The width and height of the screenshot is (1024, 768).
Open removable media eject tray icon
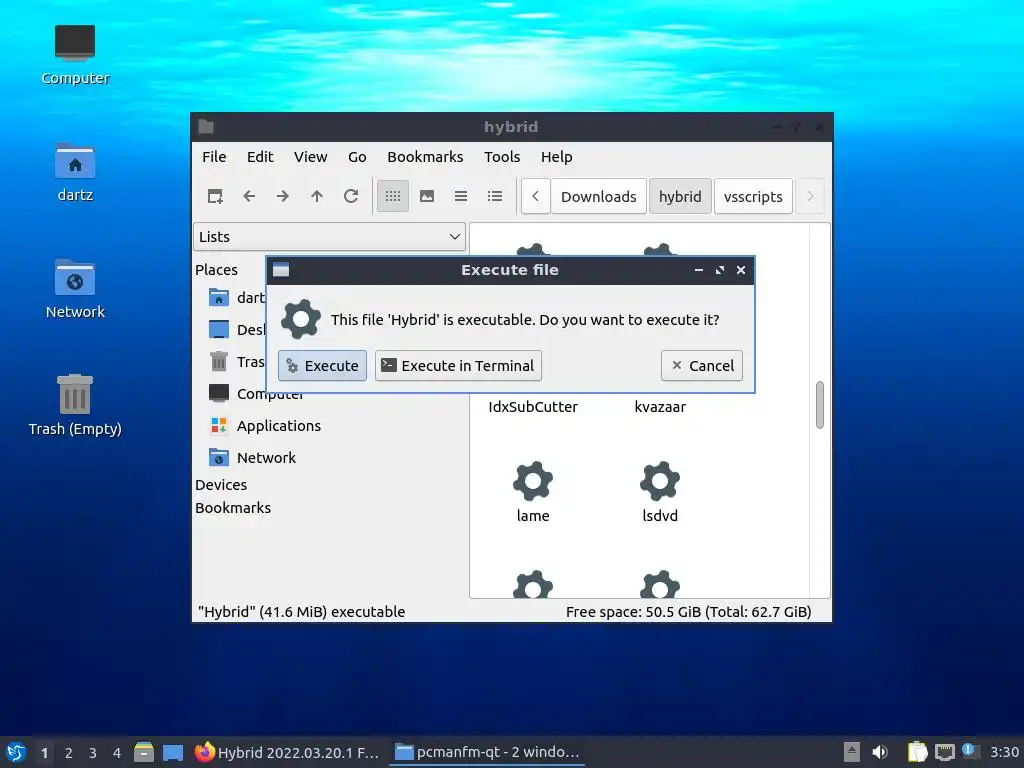[x=852, y=752]
